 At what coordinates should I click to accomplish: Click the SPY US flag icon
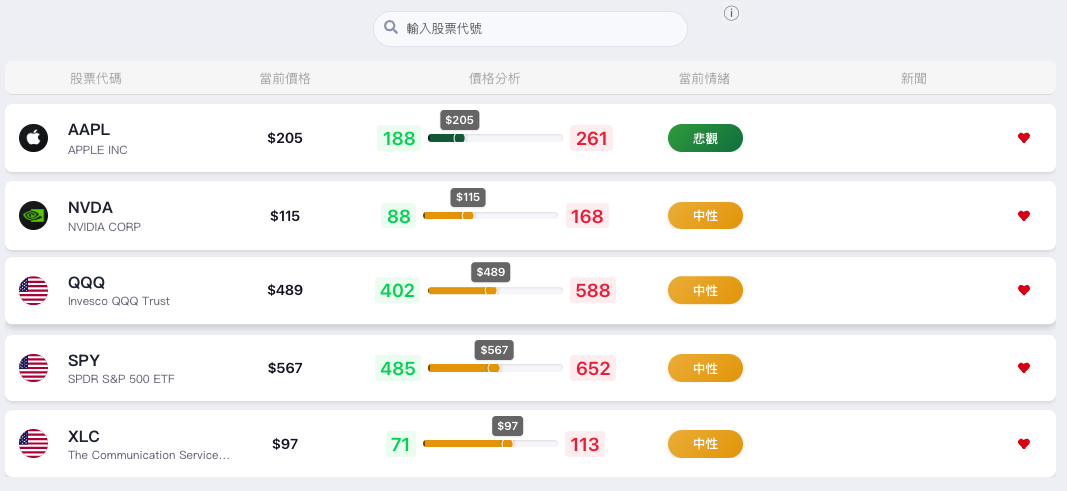pyautogui.click(x=33, y=368)
